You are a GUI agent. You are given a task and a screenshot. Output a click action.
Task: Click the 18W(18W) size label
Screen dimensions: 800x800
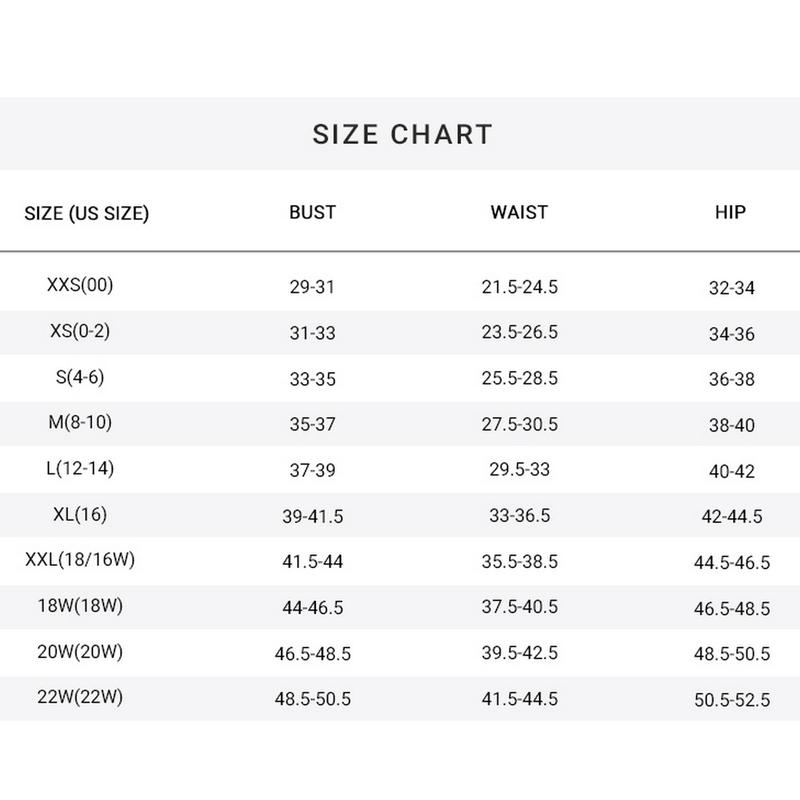pos(80,606)
